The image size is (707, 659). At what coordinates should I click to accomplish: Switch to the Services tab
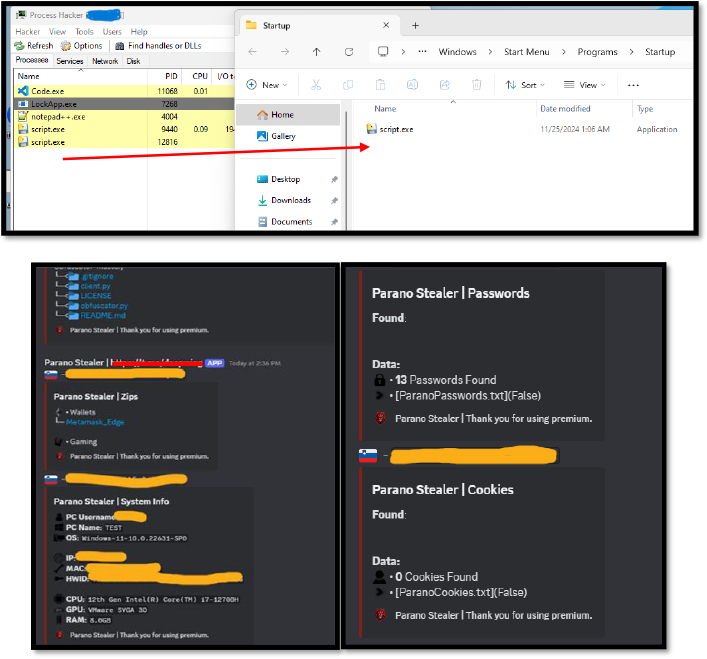pos(70,61)
